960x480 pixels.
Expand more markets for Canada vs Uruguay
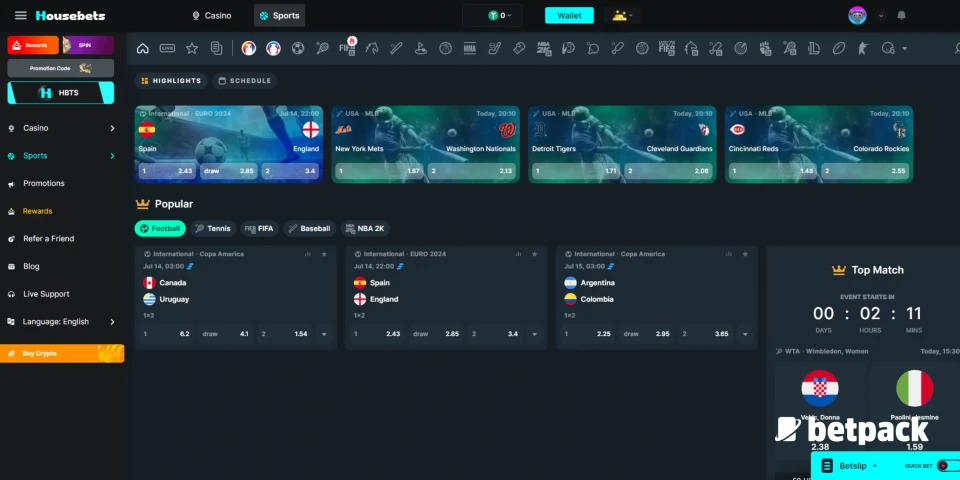pyautogui.click(x=324, y=334)
